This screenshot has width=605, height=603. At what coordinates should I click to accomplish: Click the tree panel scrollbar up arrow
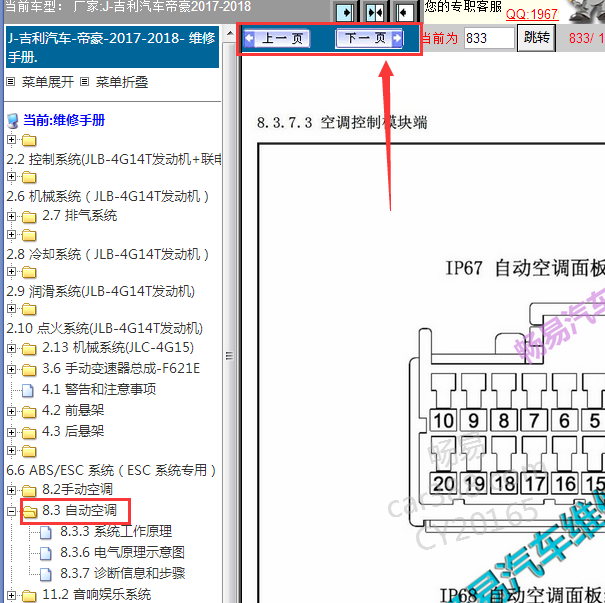(x=230, y=34)
